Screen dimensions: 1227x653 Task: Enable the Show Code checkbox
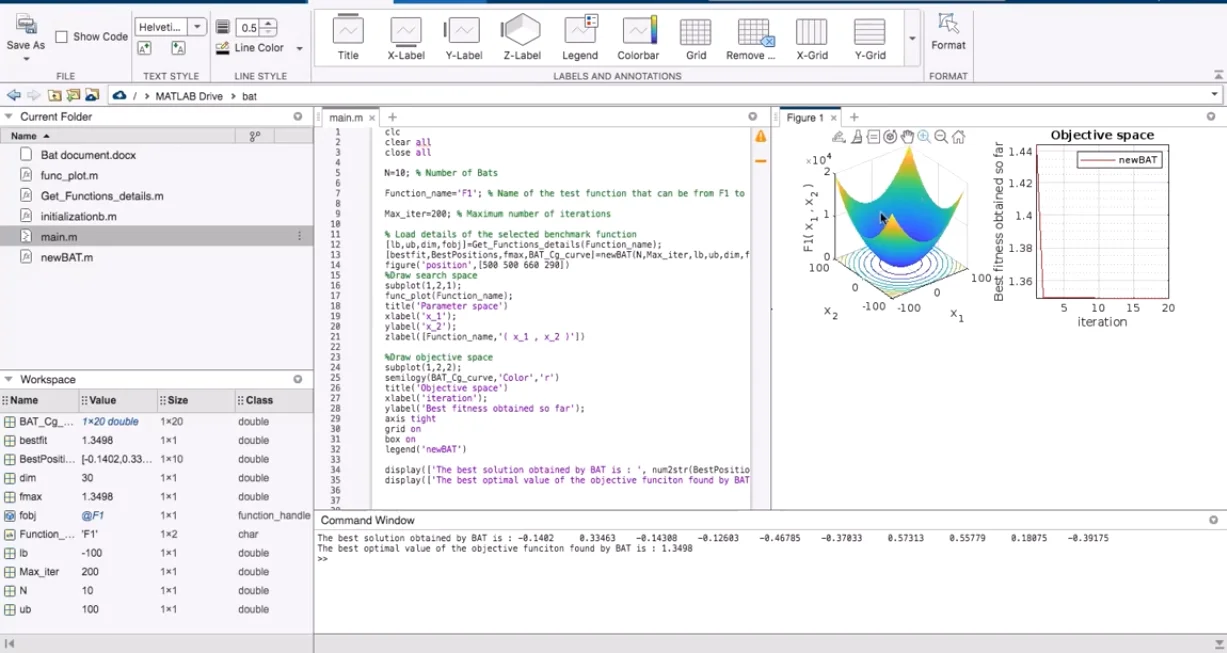pyautogui.click(x=62, y=37)
